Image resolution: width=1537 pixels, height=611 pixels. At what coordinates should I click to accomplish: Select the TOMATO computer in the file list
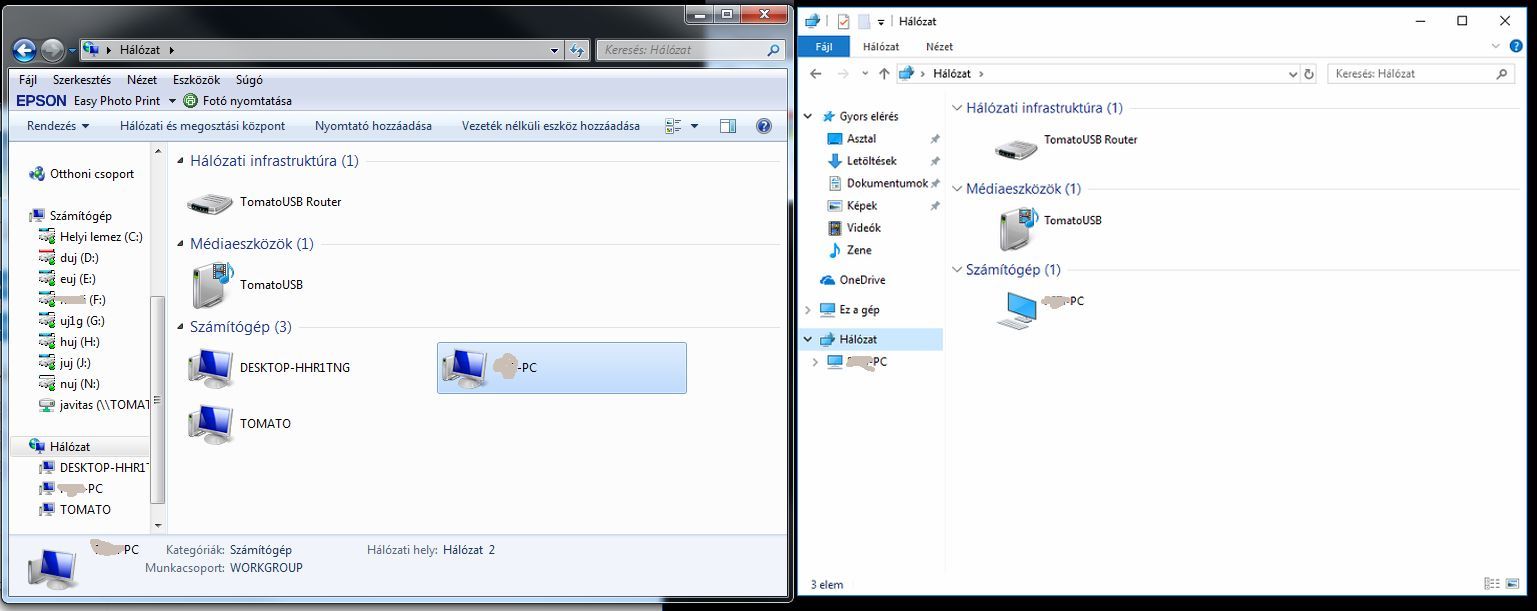pyautogui.click(x=211, y=423)
